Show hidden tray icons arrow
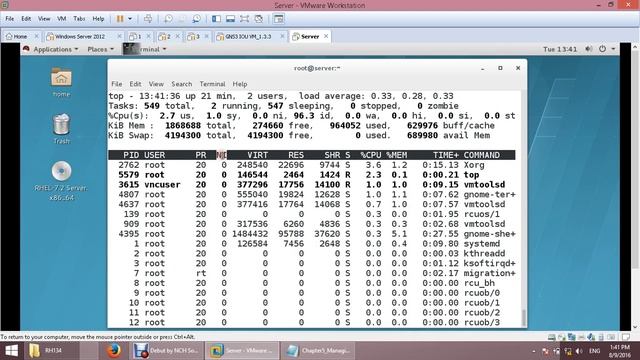Image resolution: width=640 pixels, height=360 pixels. 534,351
